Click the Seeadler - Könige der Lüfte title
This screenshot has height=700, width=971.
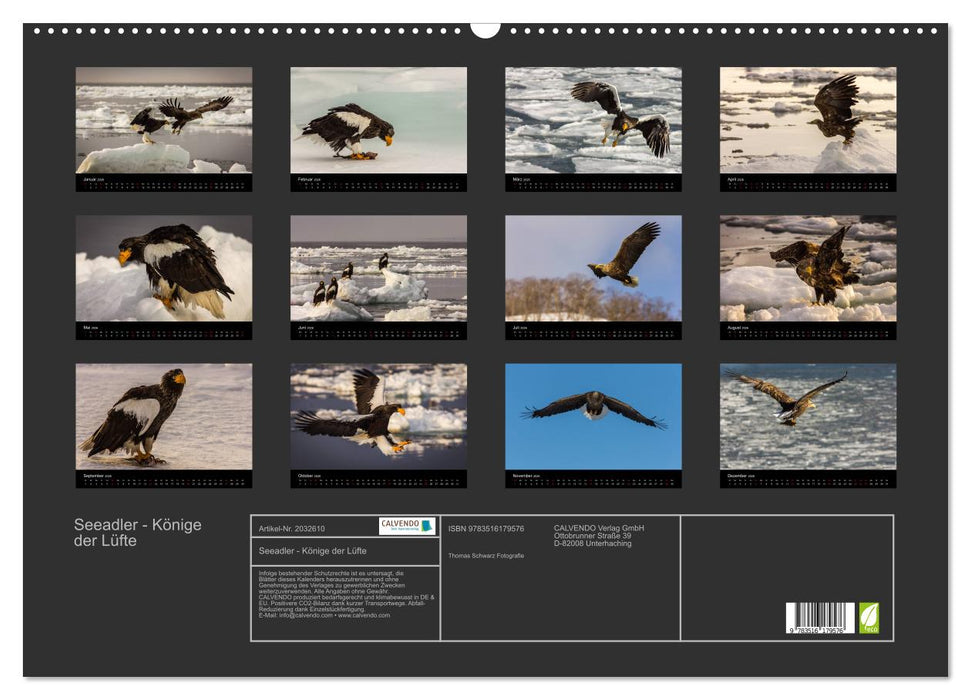[x=135, y=530]
